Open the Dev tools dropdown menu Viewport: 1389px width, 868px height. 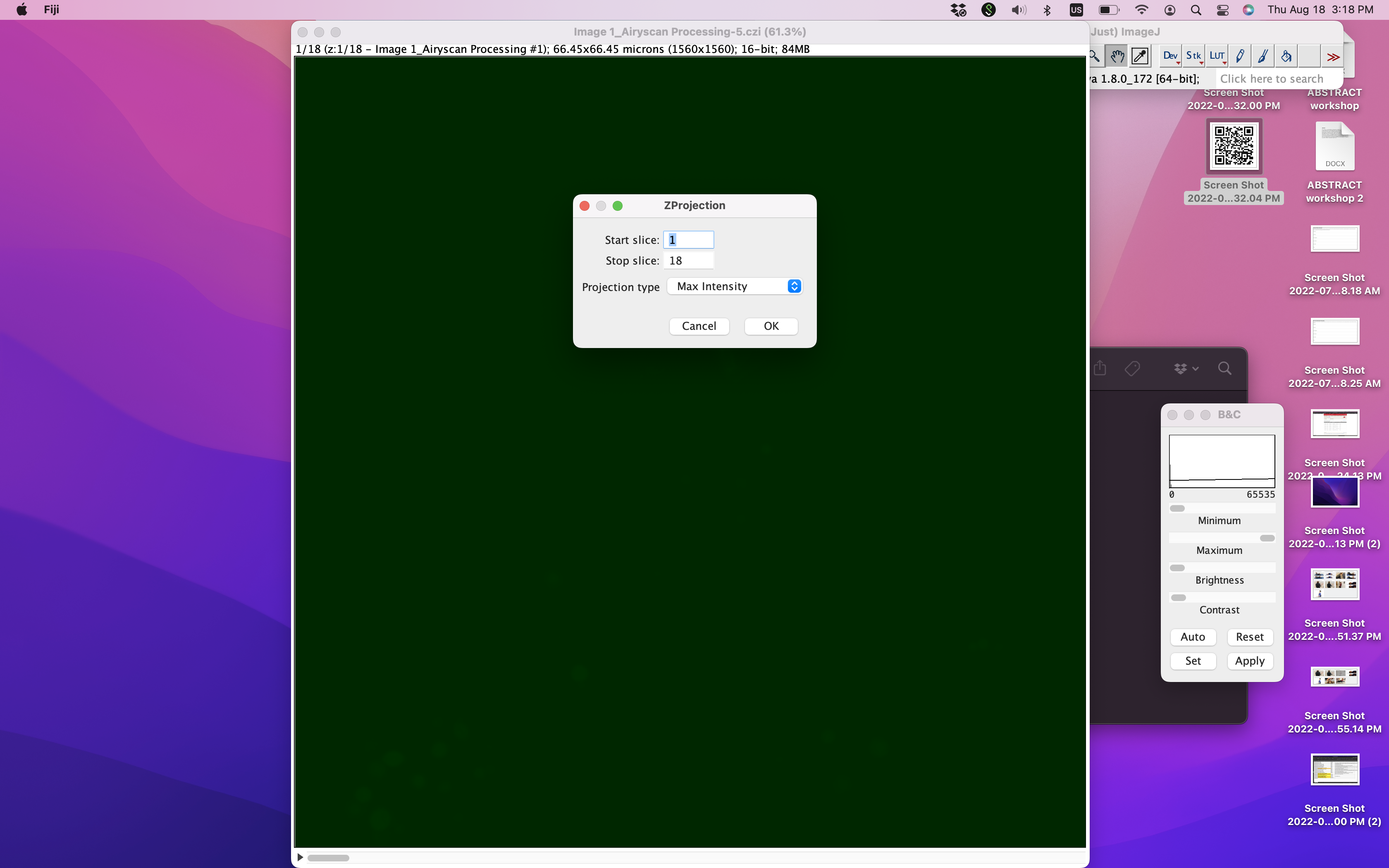click(x=1170, y=56)
